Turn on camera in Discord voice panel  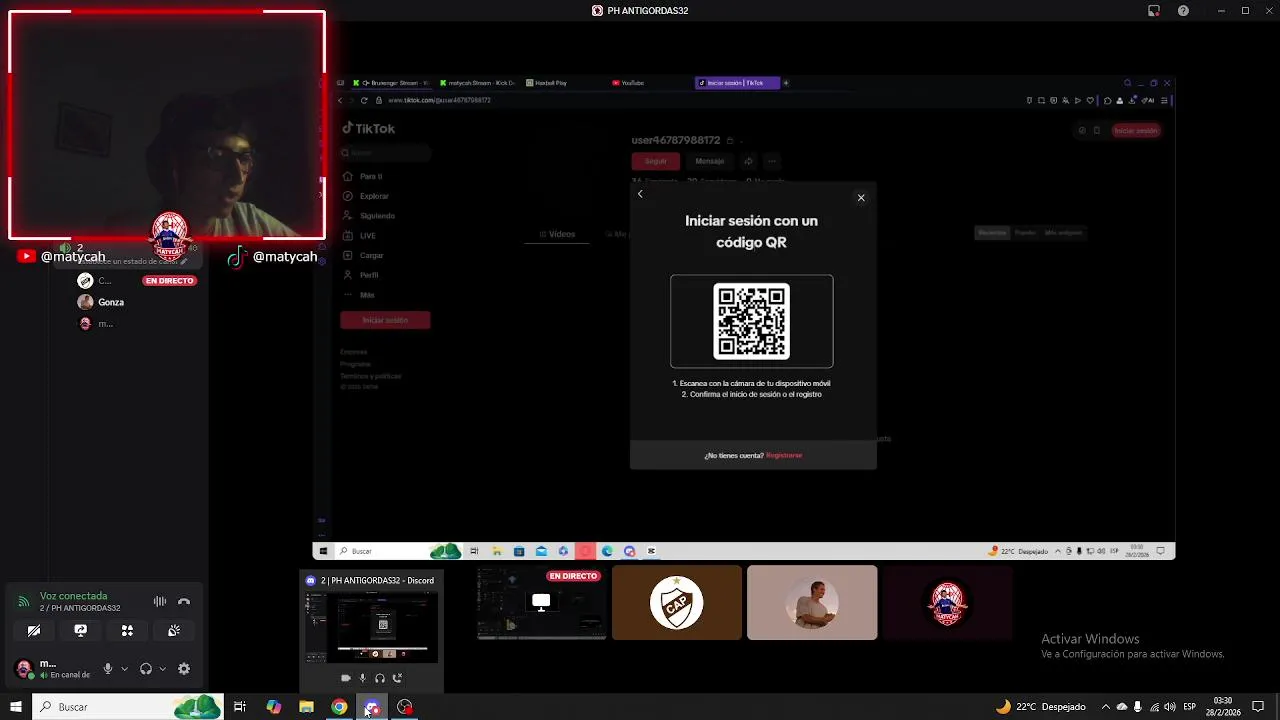[x=34, y=631]
